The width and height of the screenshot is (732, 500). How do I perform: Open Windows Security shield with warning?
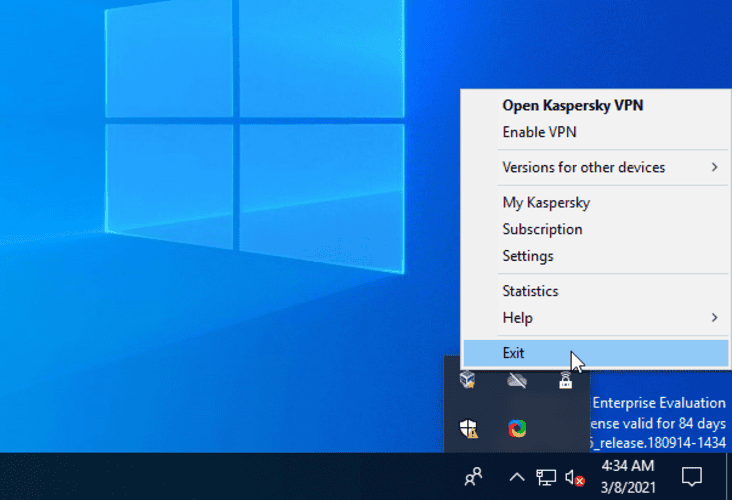pyautogui.click(x=468, y=429)
